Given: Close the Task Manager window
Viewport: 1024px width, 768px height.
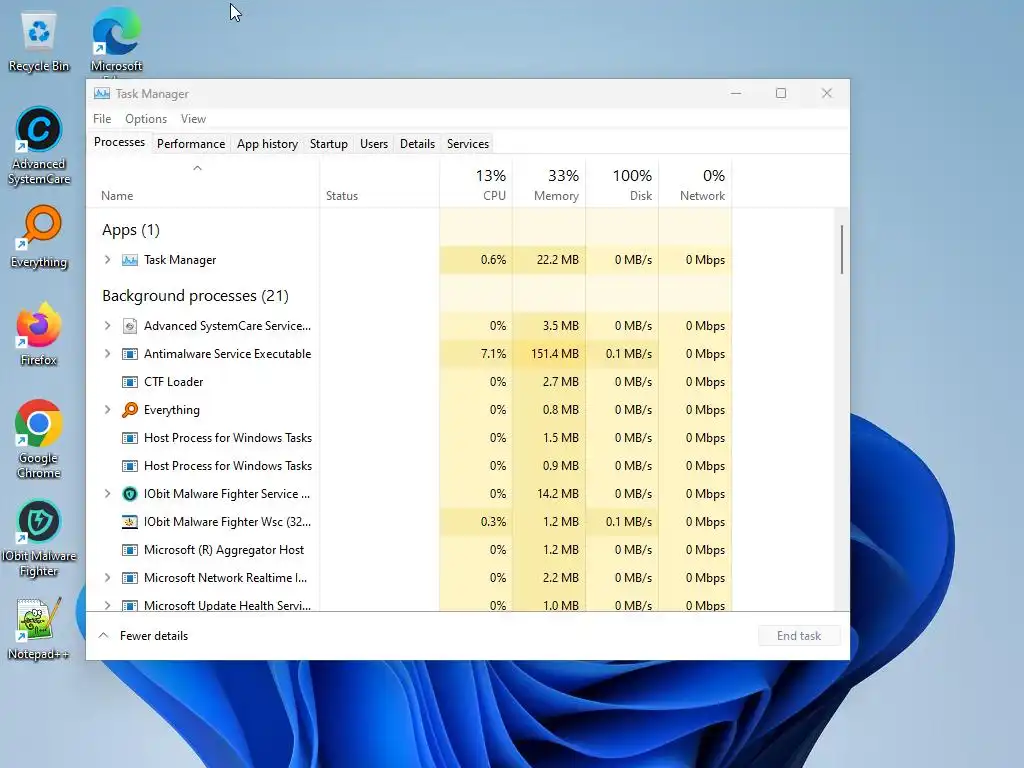Looking at the screenshot, I should tap(827, 93).
